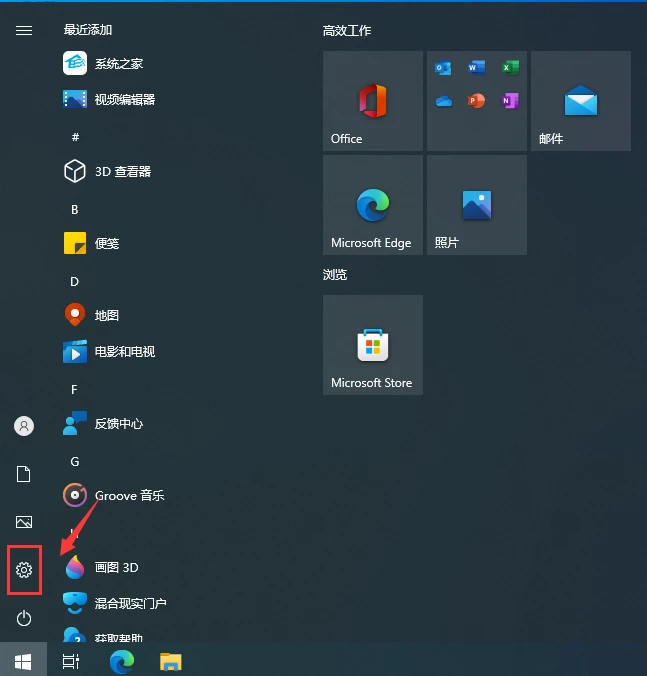Open File Explorer from the taskbar
This screenshot has height=676, width=647.
tap(171, 662)
